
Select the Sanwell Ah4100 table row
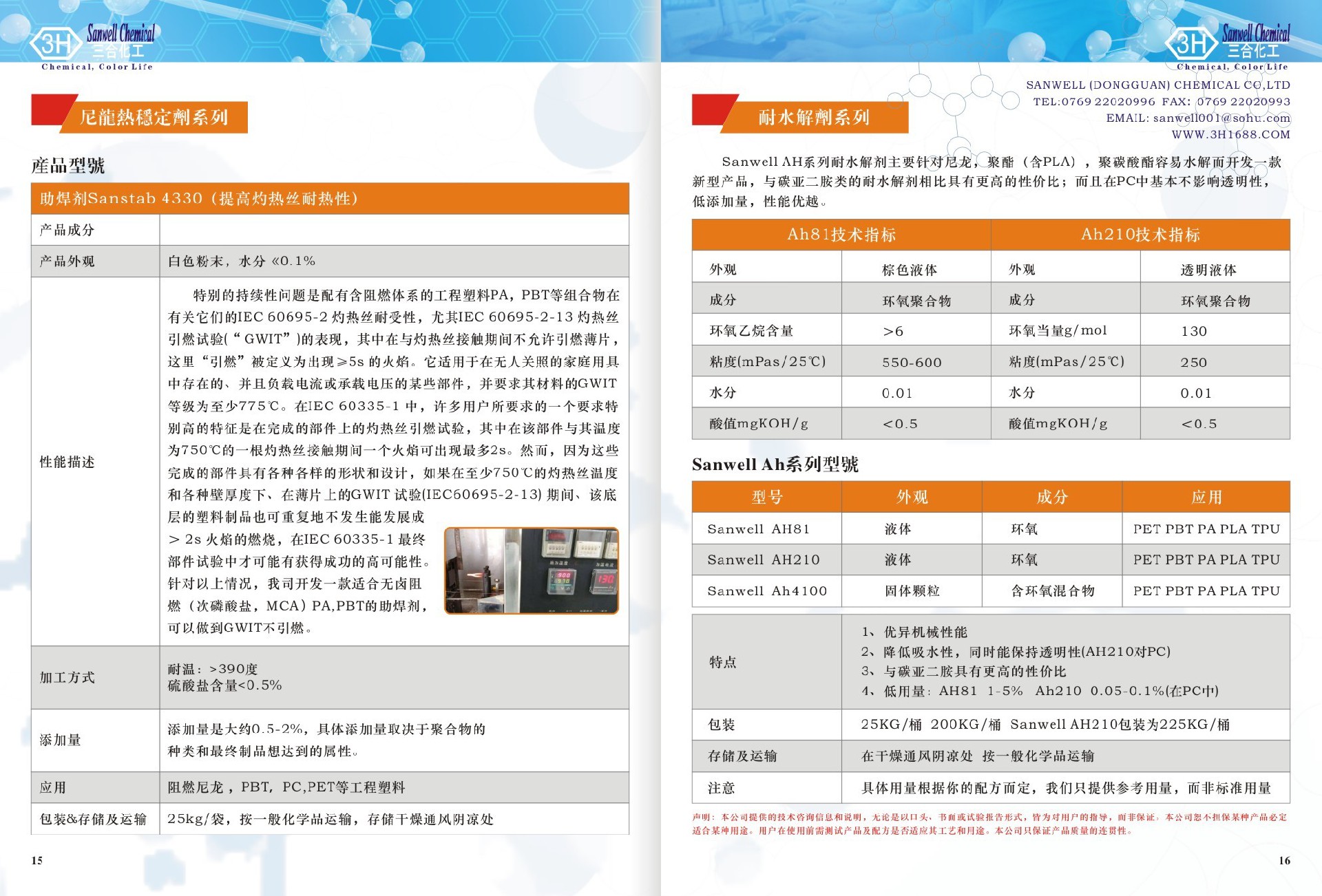click(x=766, y=590)
